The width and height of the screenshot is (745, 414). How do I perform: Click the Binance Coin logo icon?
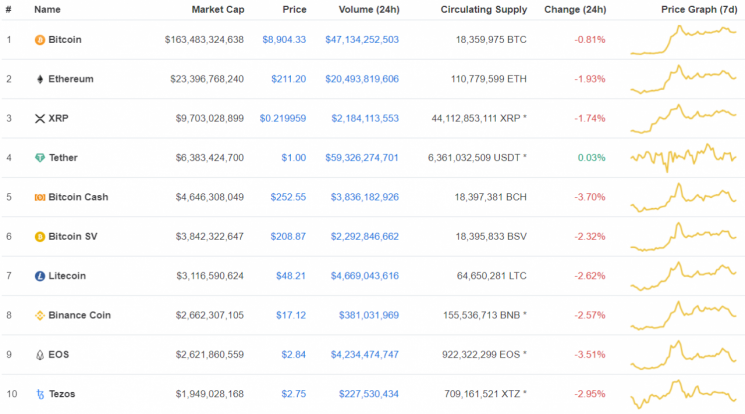[40, 316]
